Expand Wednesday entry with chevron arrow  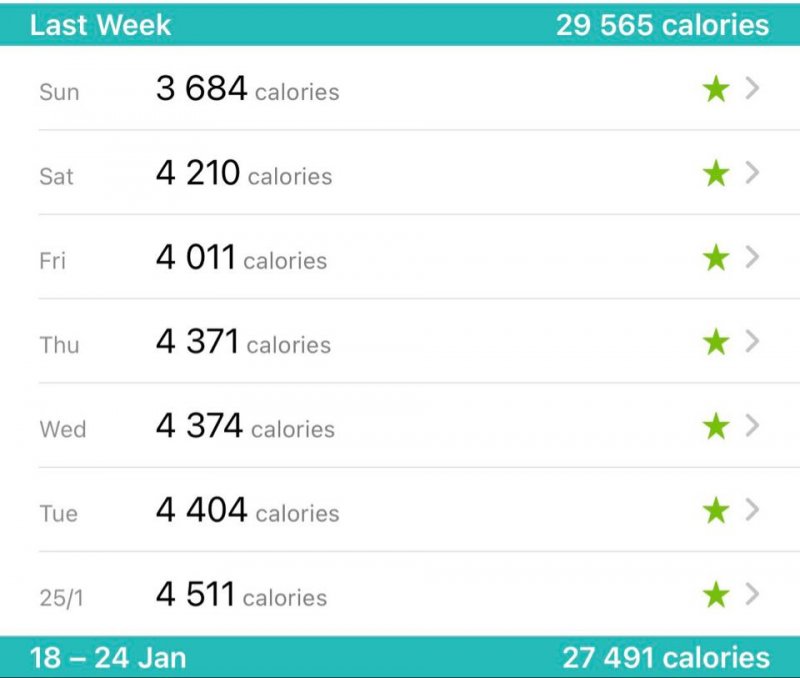pyautogui.click(x=752, y=425)
